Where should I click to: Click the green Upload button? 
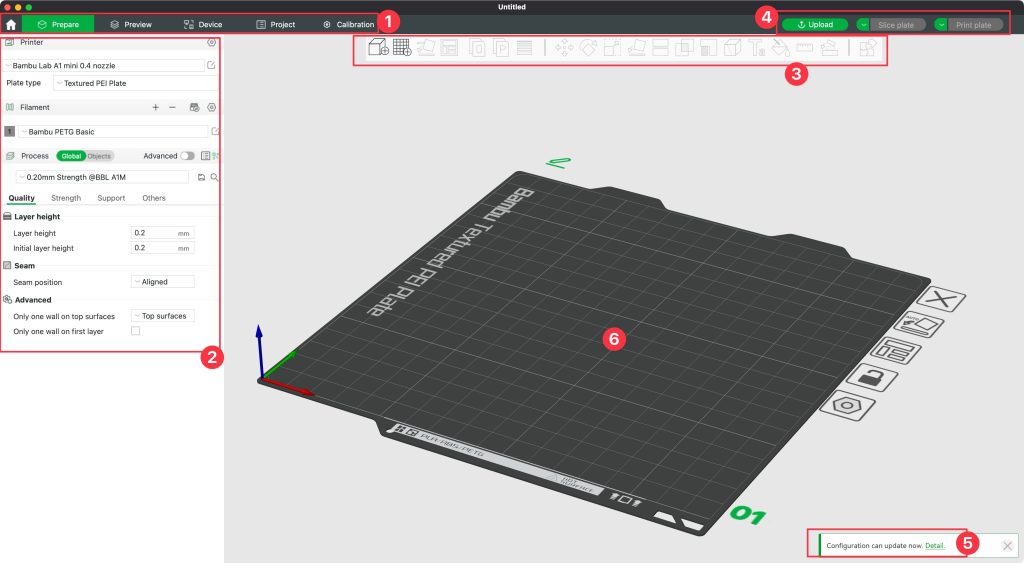[814, 24]
